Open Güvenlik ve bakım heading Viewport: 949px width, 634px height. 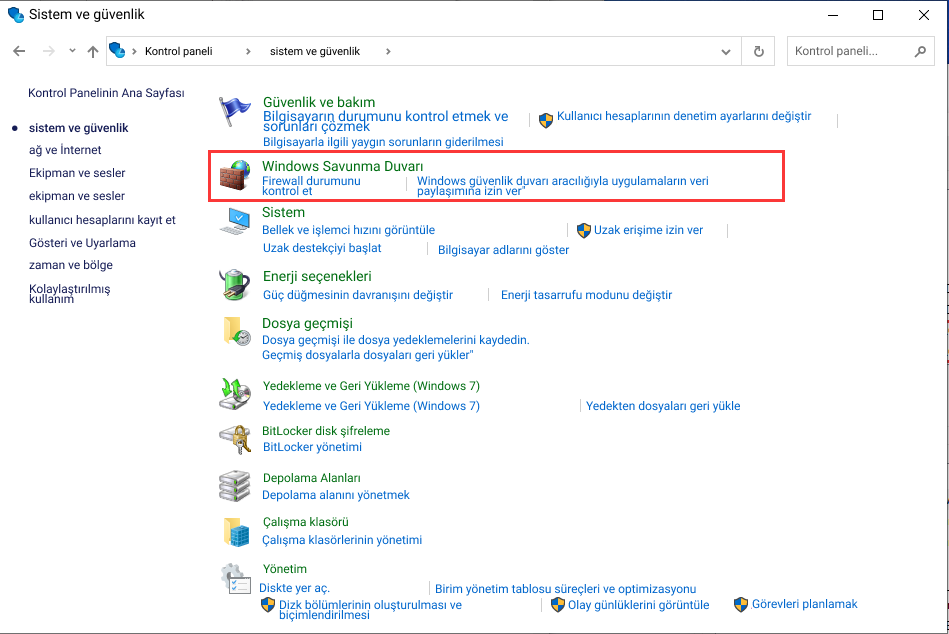coord(319,102)
